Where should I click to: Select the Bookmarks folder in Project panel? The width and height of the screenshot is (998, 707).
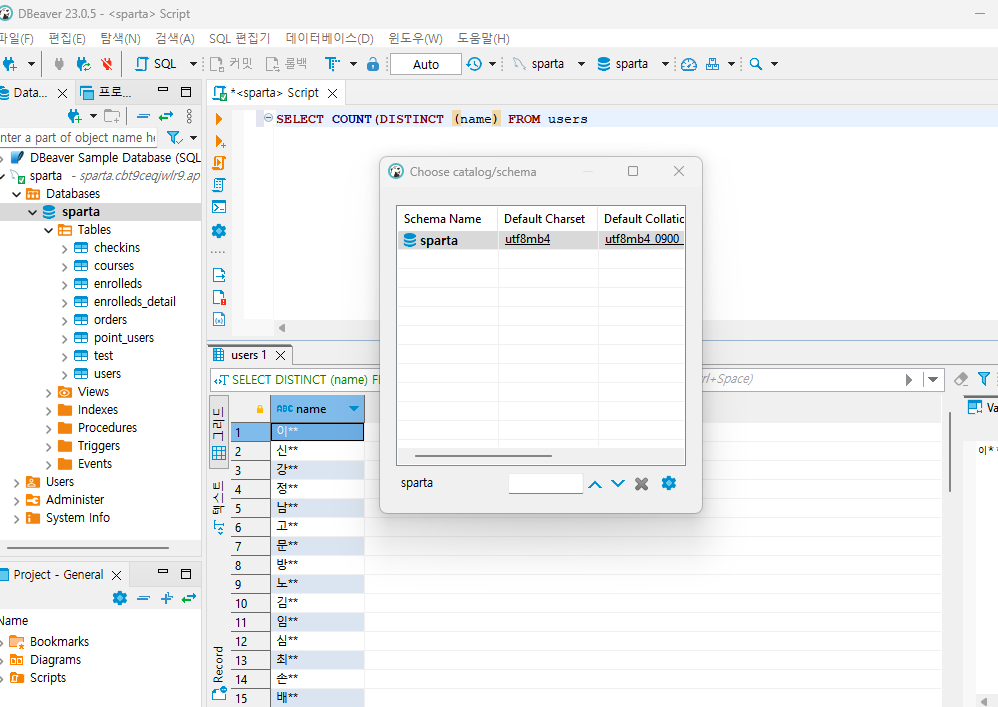[x=59, y=641]
